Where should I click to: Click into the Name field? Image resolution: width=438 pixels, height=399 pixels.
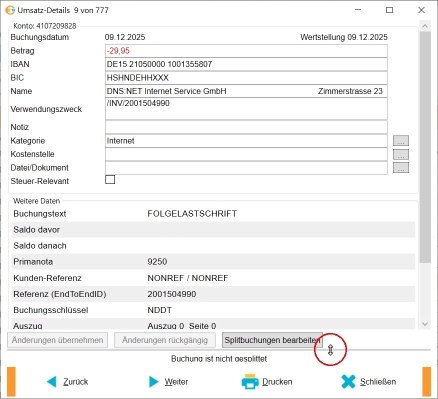[246, 91]
